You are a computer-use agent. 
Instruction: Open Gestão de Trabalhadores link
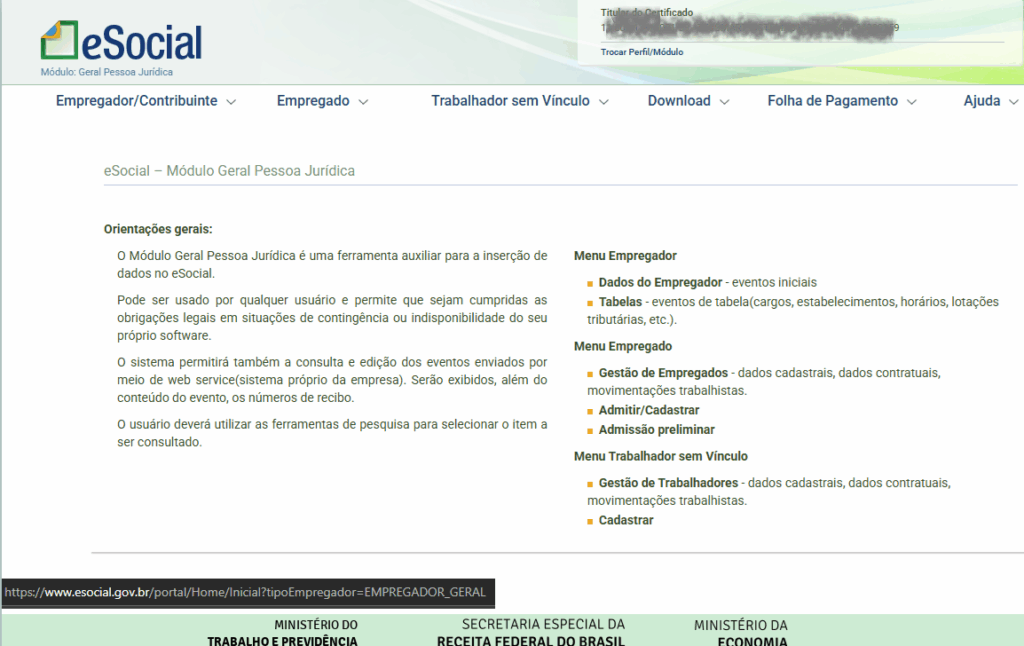(x=668, y=483)
